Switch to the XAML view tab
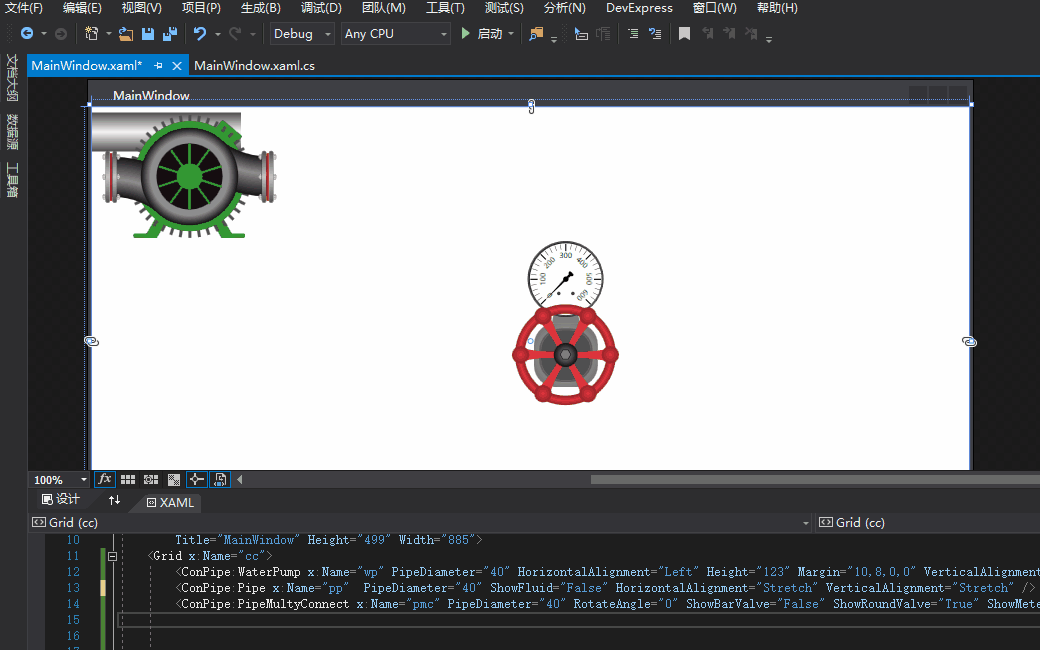 [x=170, y=503]
